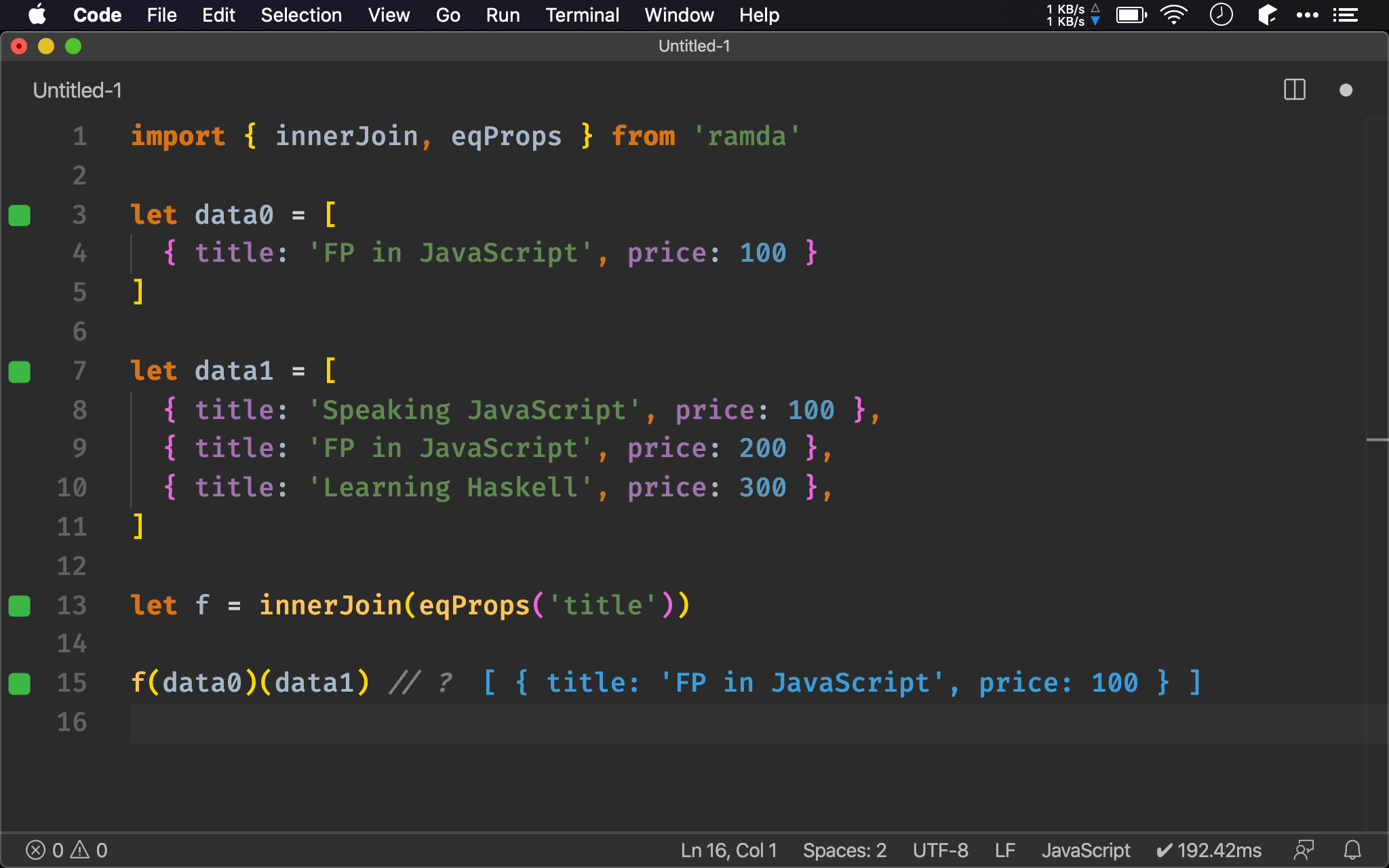The image size is (1389, 868).
Task: Open the Help menu
Action: 759,15
